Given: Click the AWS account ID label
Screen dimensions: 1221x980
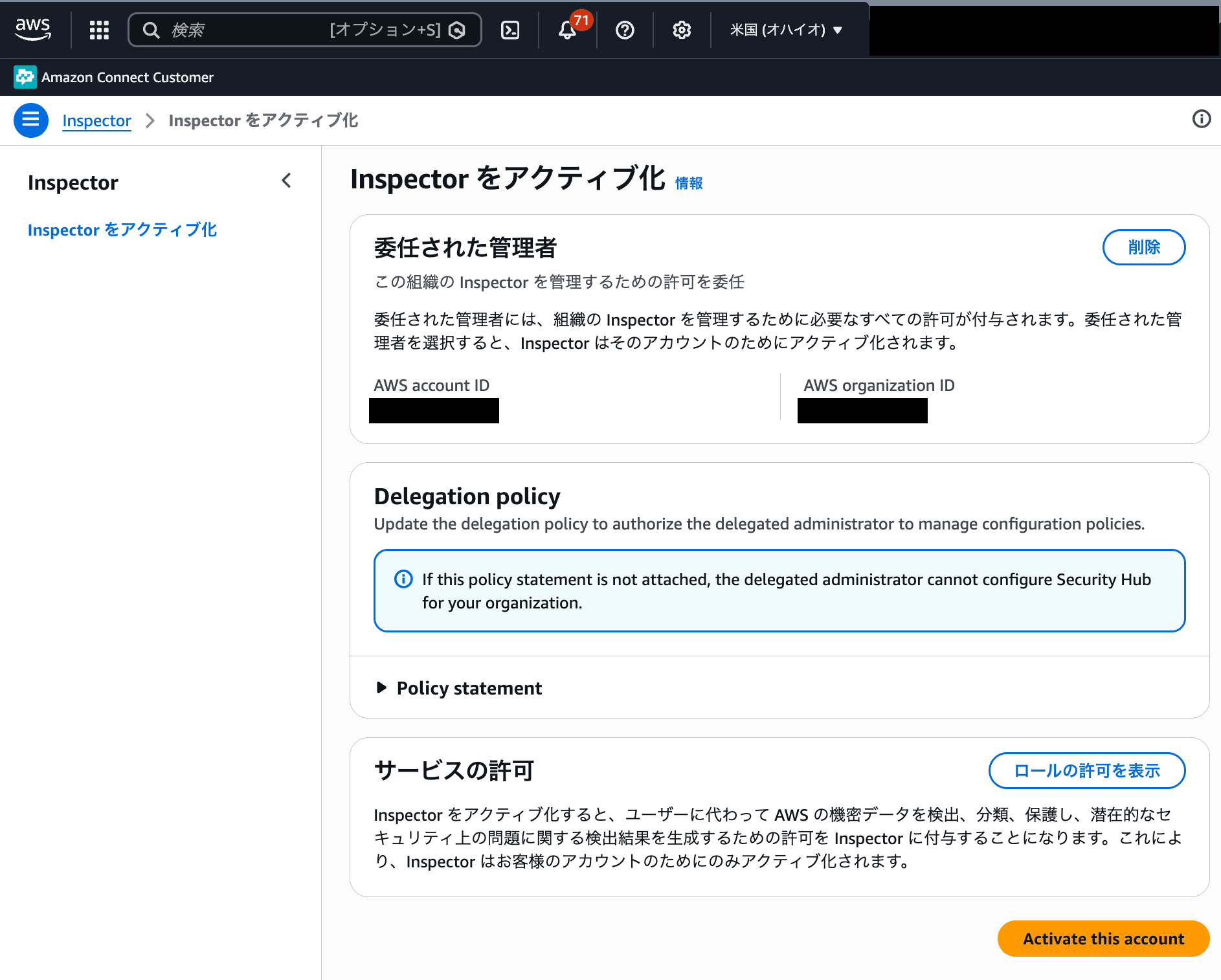Looking at the screenshot, I should tap(431, 385).
